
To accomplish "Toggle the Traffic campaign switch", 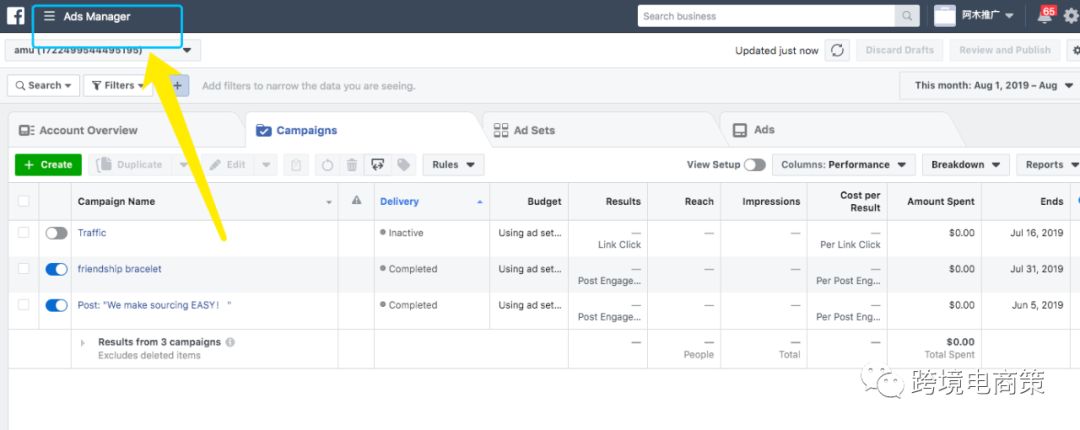I will point(56,233).
